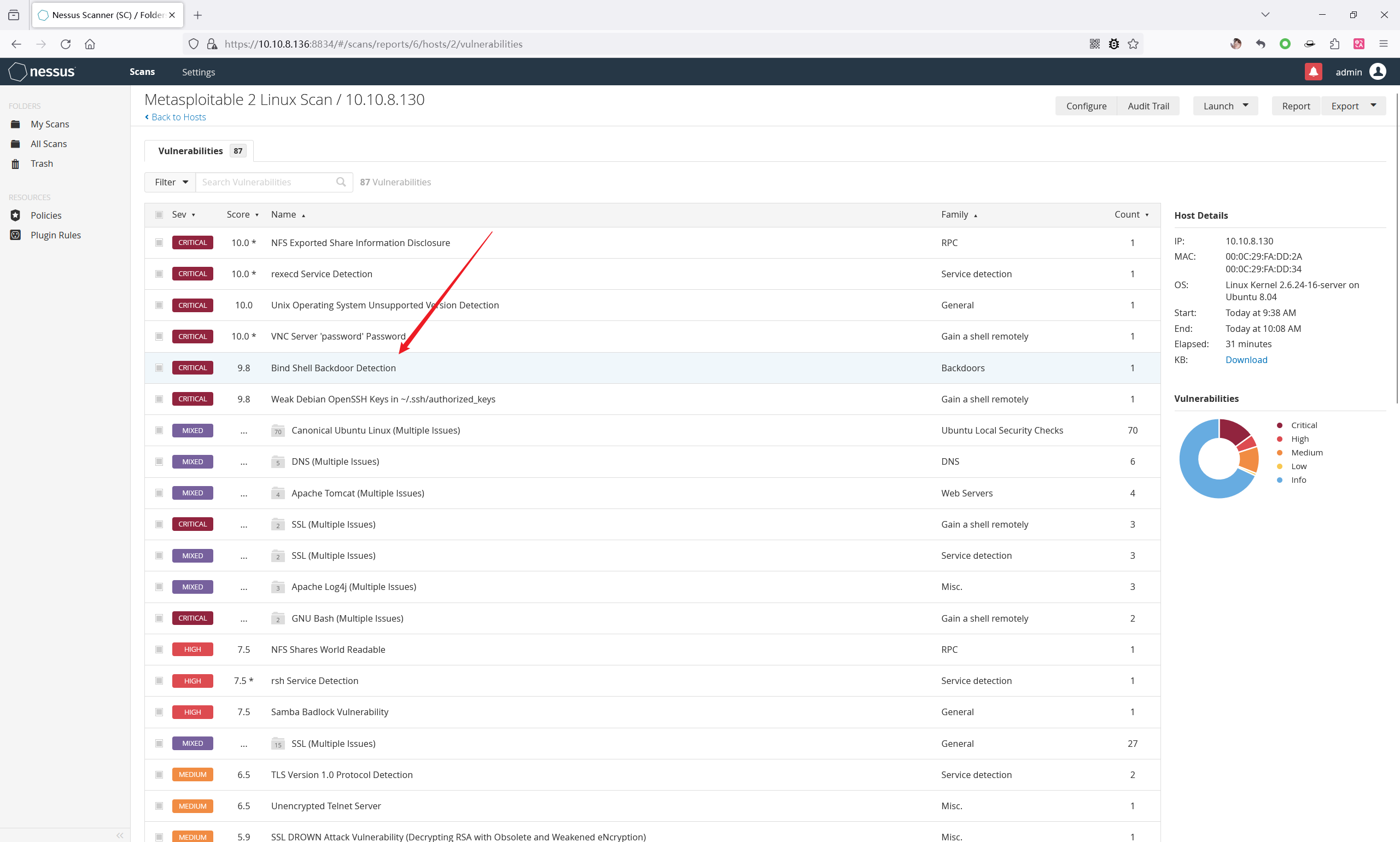Viewport: 1400px width, 842px height.
Task: Click the Report button
Action: [x=1296, y=106]
